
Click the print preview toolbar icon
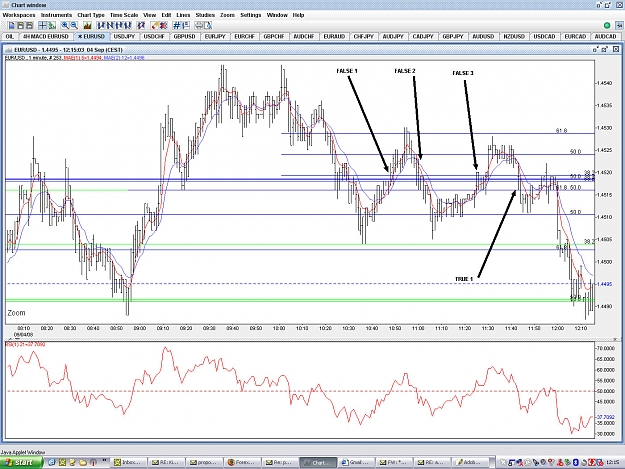coord(208,26)
